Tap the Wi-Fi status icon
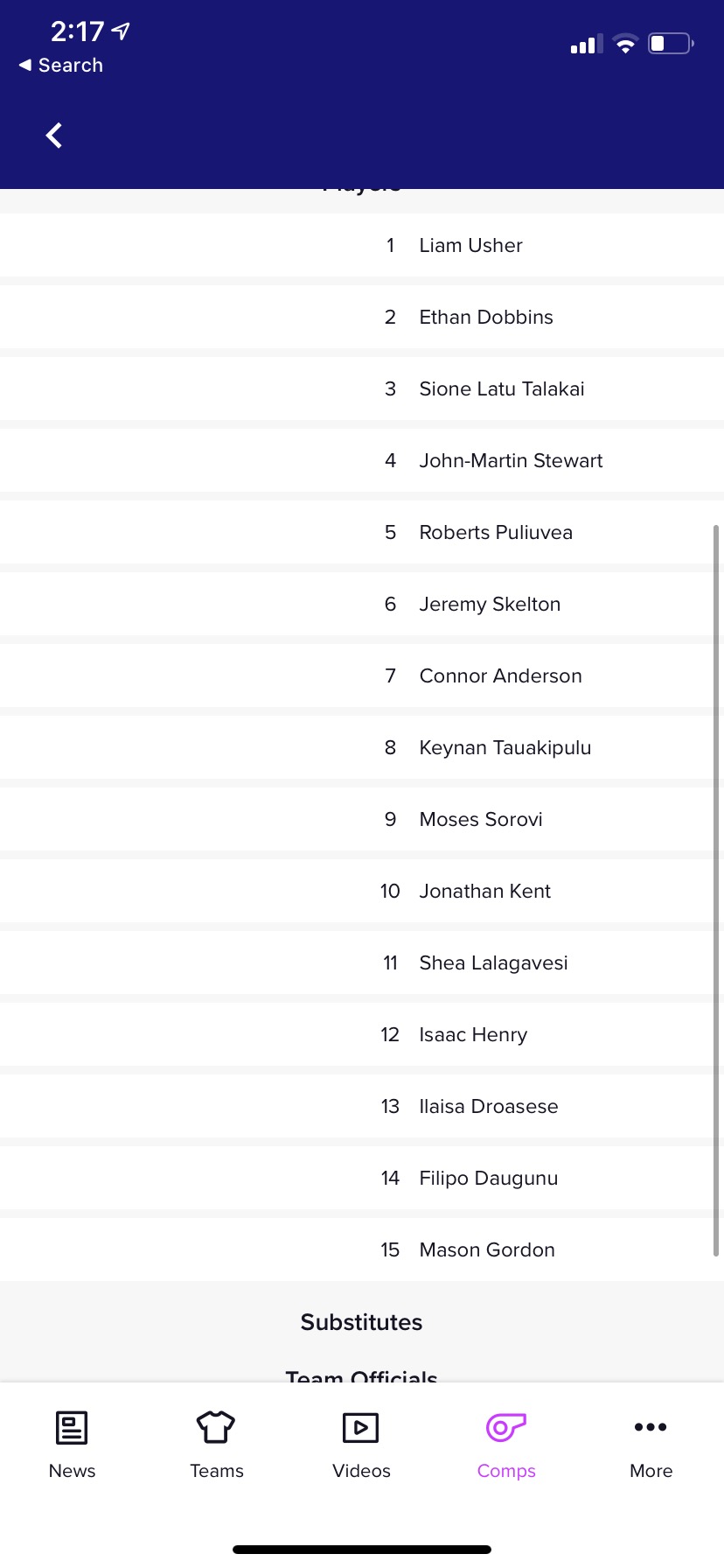The width and height of the screenshot is (724, 1568). pos(625,44)
